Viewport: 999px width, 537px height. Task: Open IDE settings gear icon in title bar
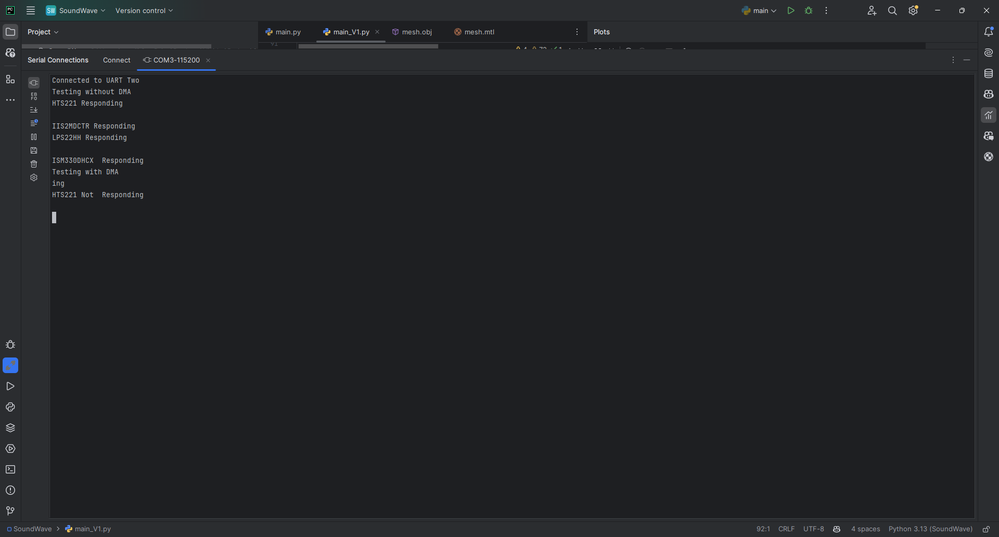tap(913, 10)
